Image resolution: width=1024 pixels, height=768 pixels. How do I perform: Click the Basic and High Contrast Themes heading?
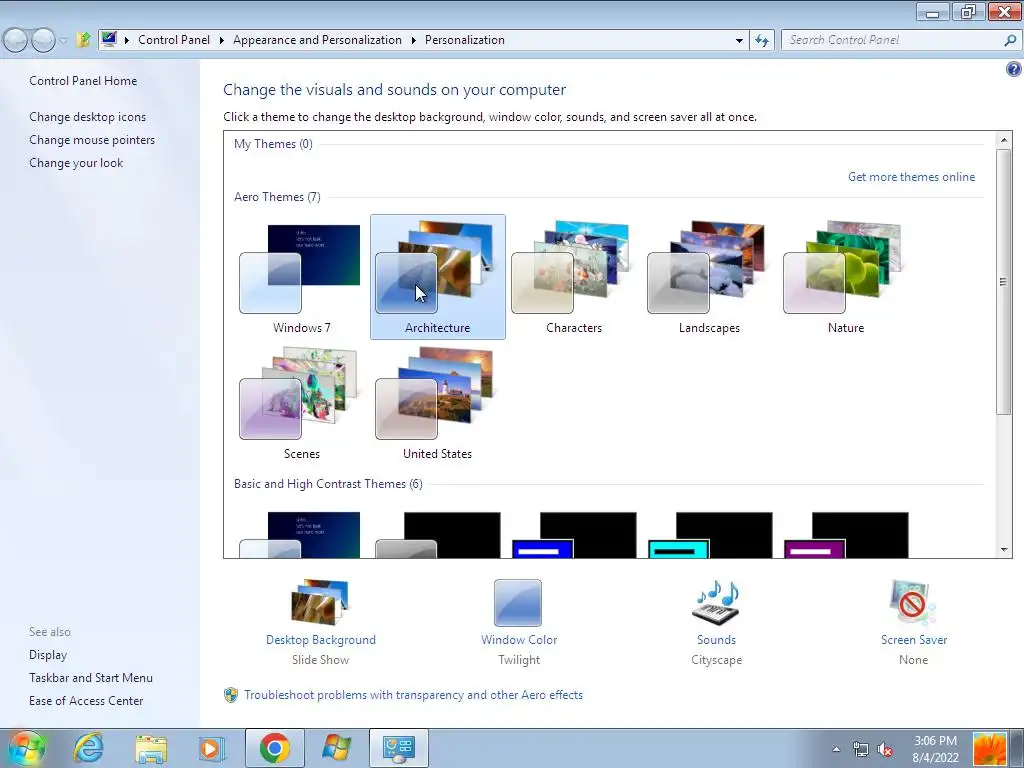point(328,484)
